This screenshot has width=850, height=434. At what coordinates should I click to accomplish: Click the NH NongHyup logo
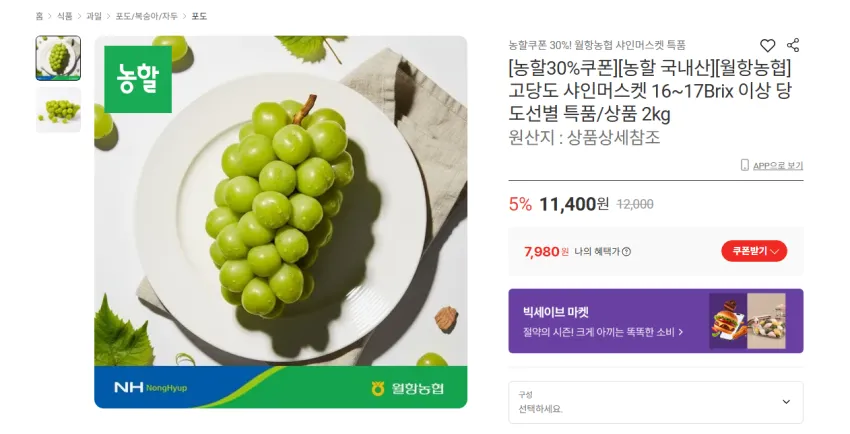[151, 387]
